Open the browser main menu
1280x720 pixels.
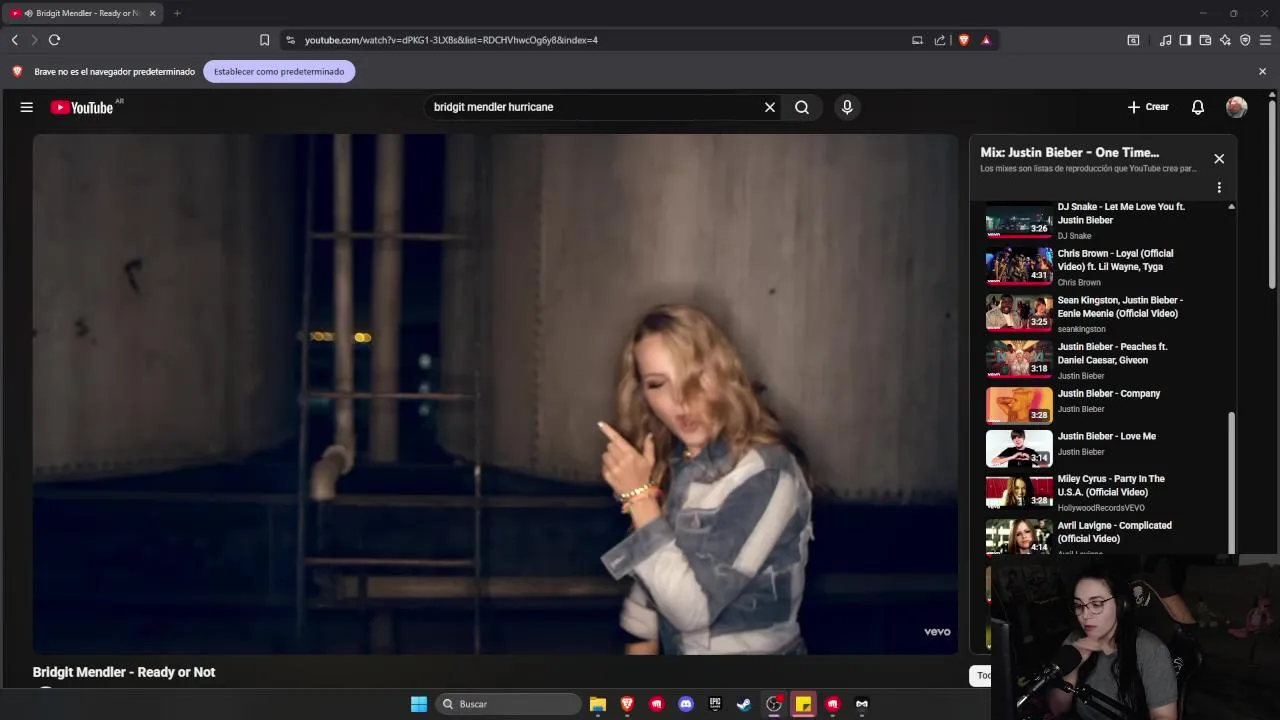coord(1266,40)
